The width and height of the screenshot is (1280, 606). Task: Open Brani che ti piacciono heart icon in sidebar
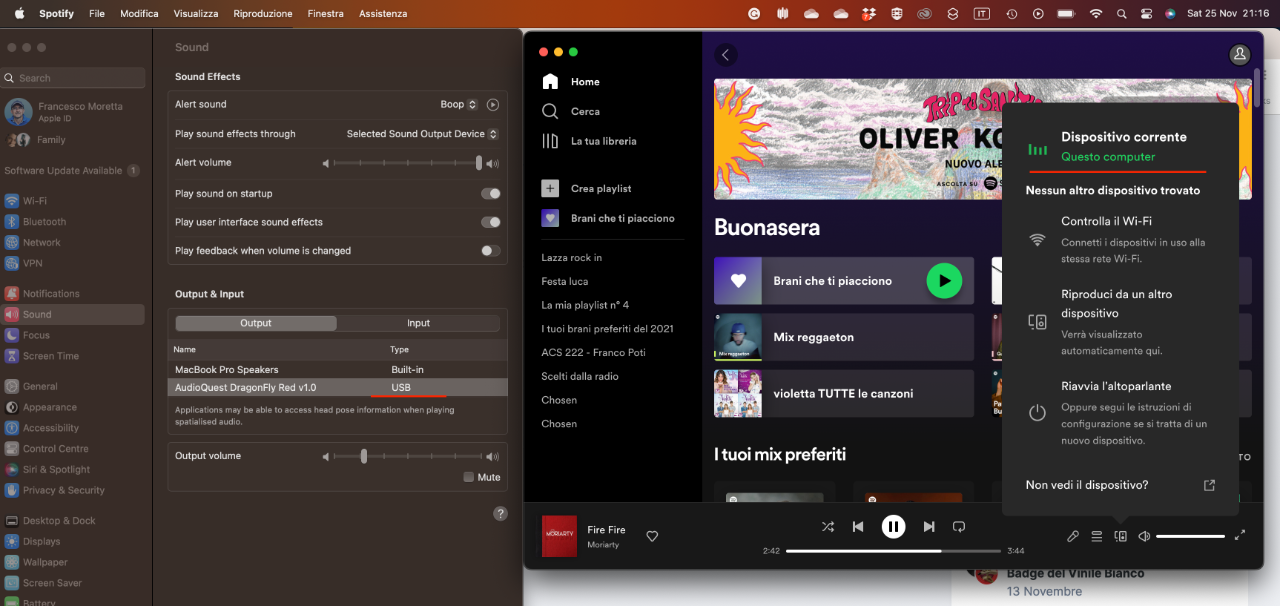pos(550,218)
